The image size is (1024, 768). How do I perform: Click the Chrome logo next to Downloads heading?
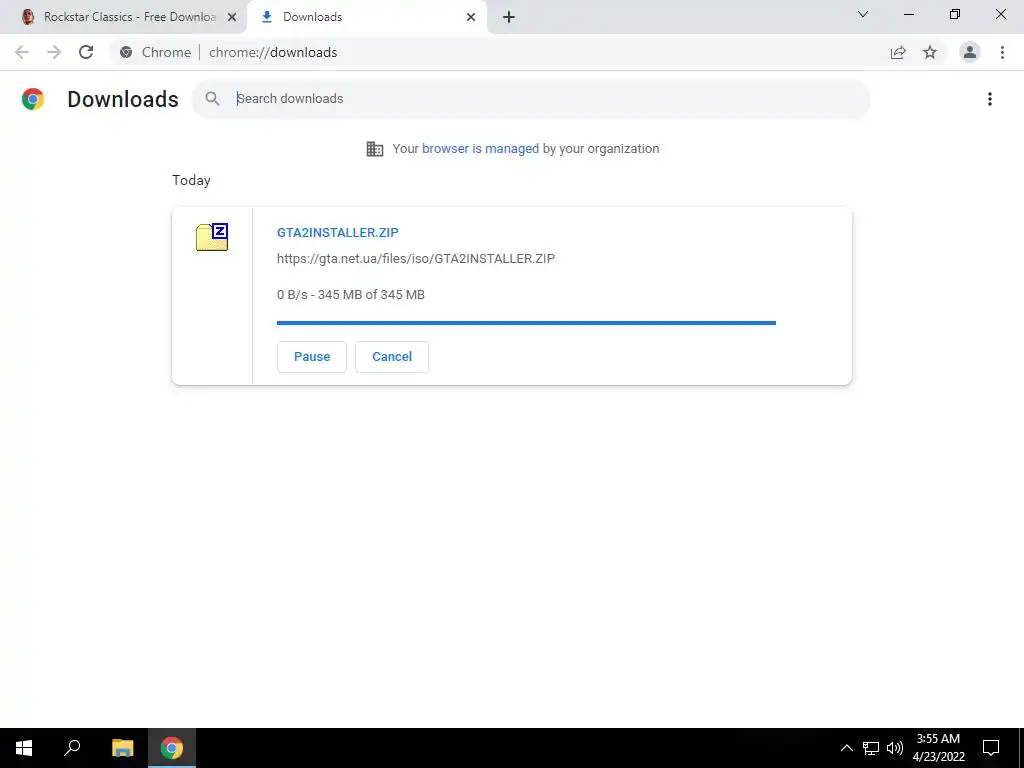click(33, 99)
